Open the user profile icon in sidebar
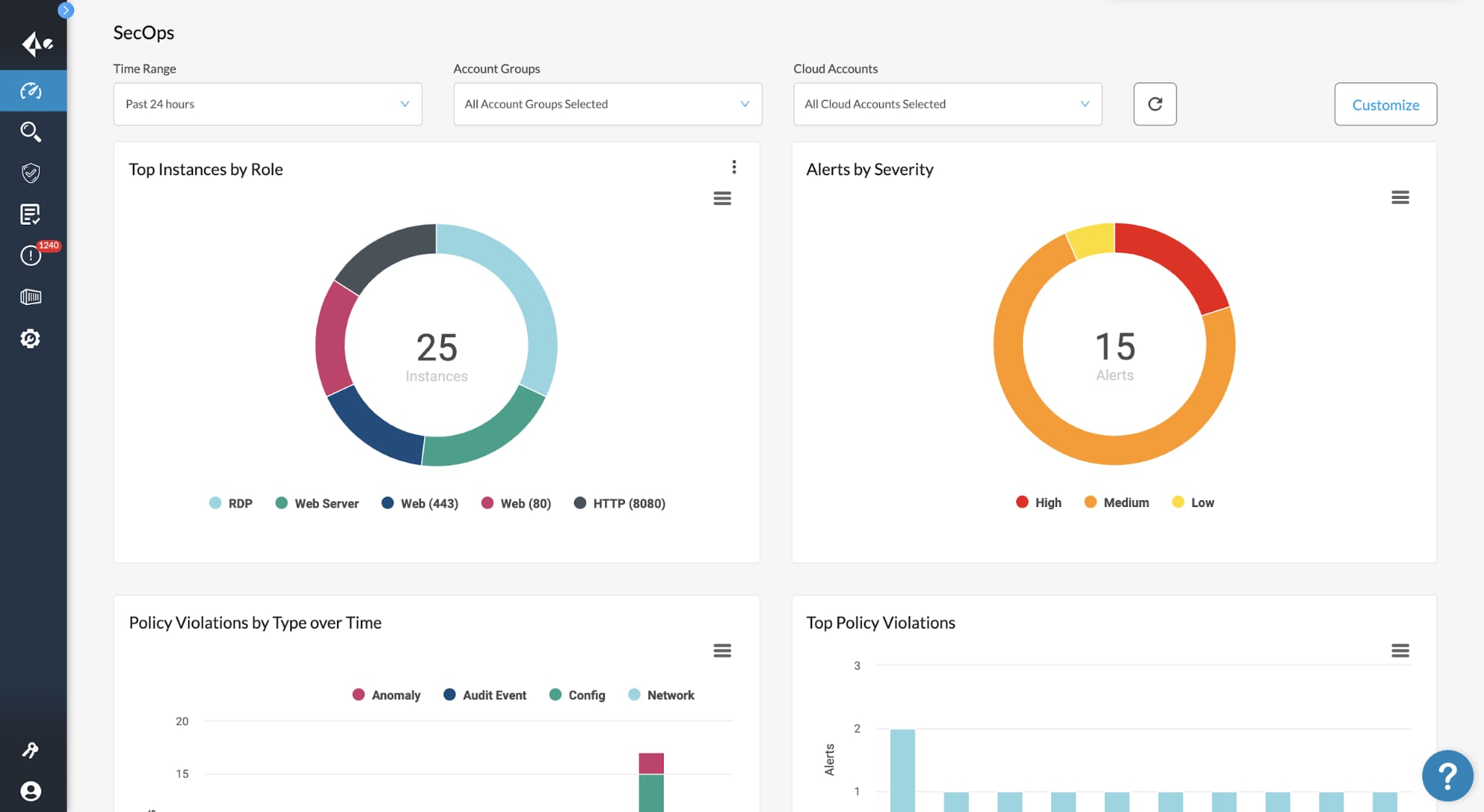1484x812 pixels. pyautogui.click(x=30, y=791)
